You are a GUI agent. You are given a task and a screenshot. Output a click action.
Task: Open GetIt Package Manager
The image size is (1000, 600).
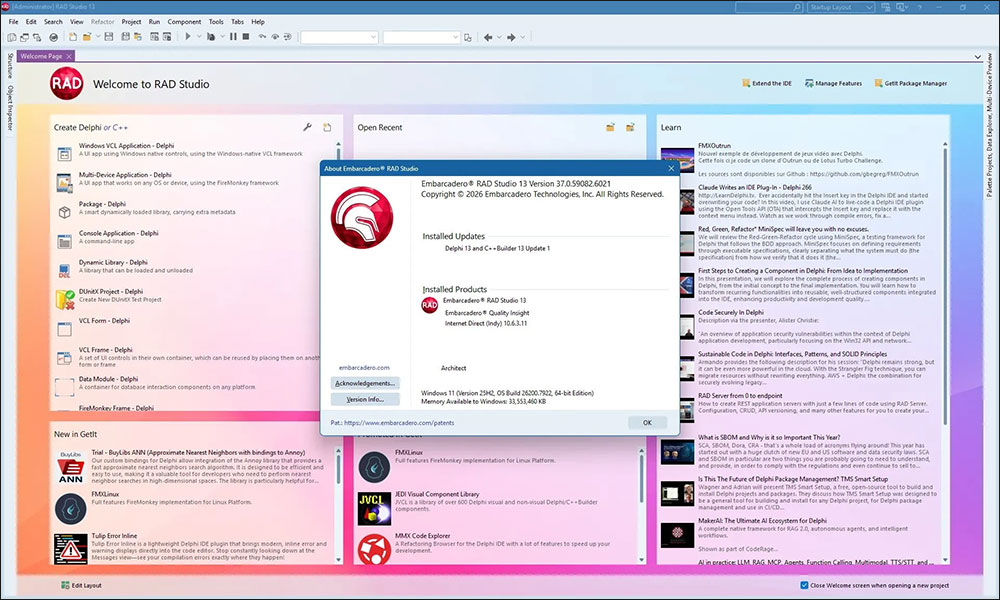[x=909, y=84]
